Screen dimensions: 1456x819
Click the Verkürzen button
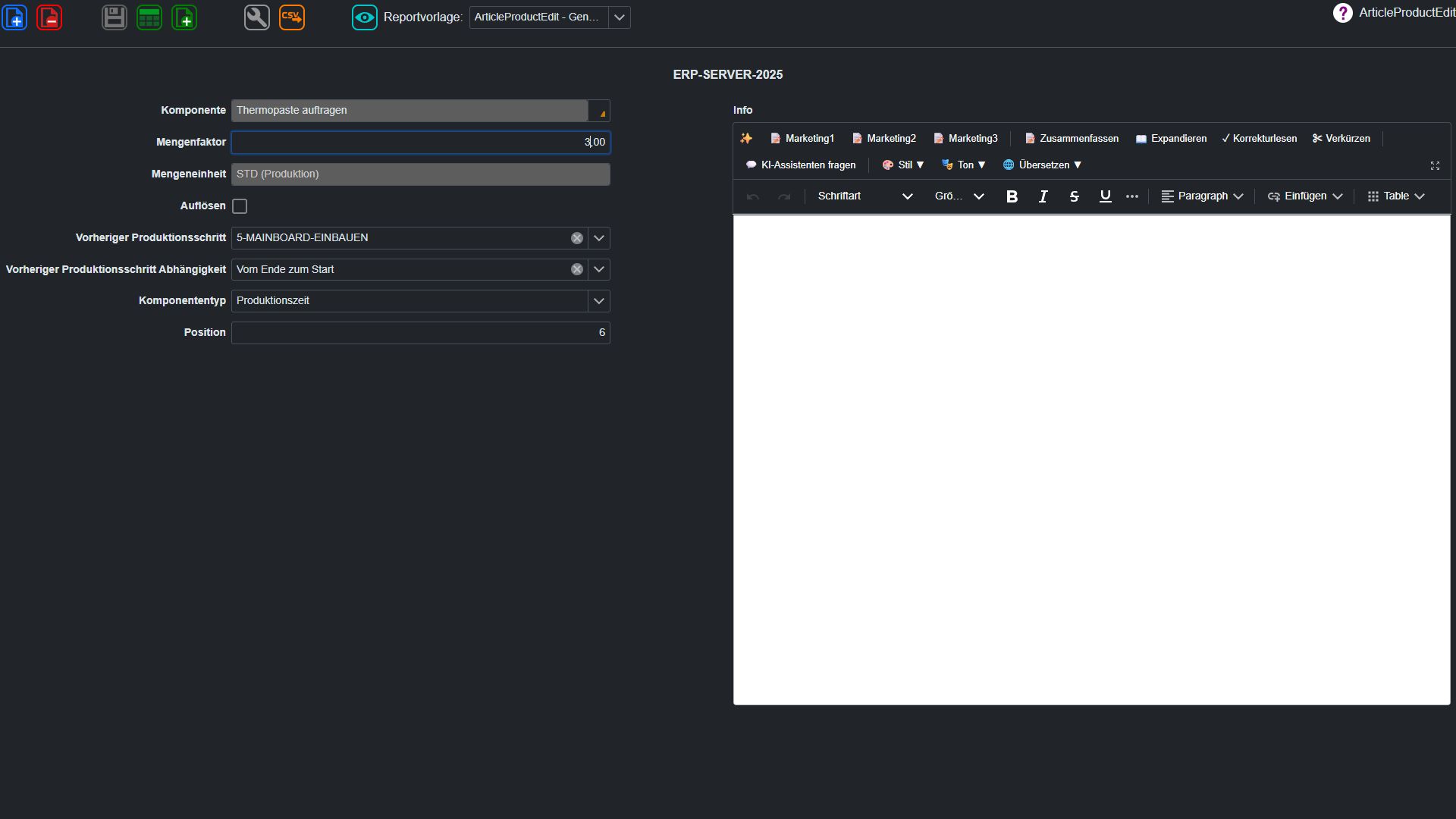pyautogui.click(x=1341, y=138)
